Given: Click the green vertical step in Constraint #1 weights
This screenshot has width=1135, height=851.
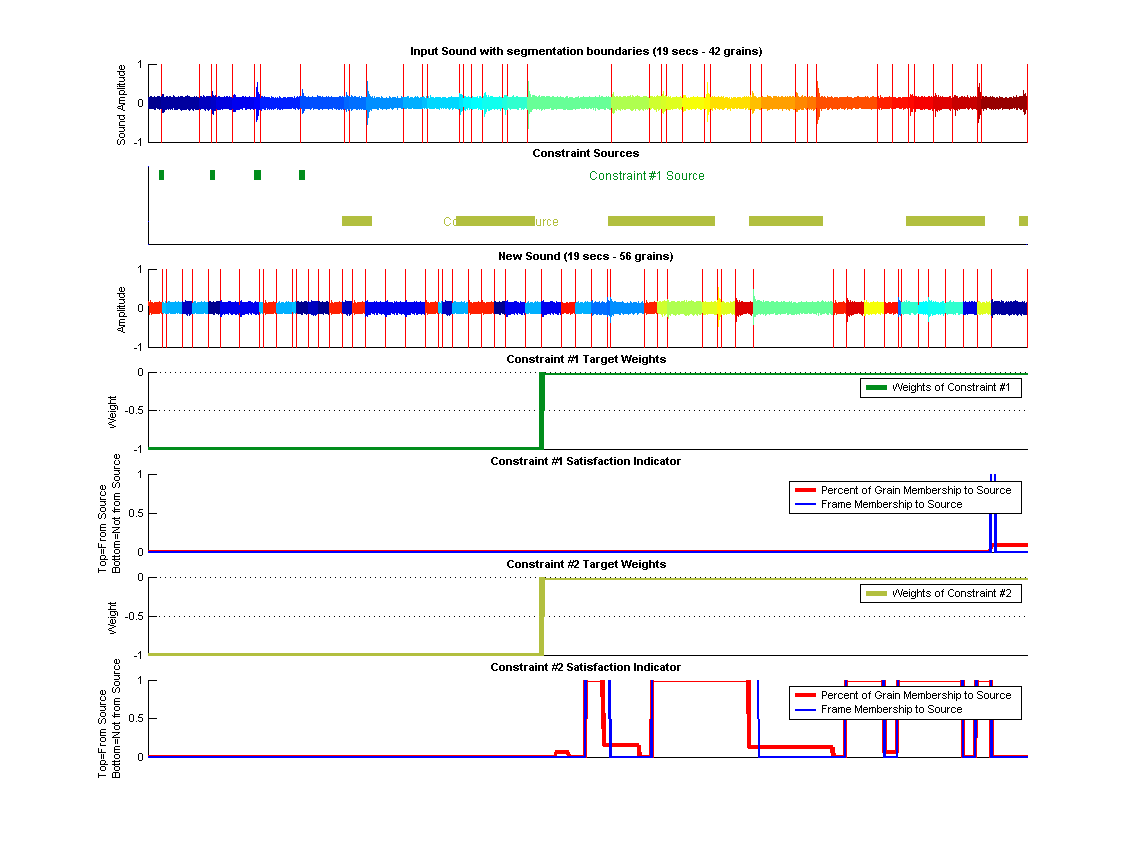Looking at the screenshot, I should coord(541,410).
